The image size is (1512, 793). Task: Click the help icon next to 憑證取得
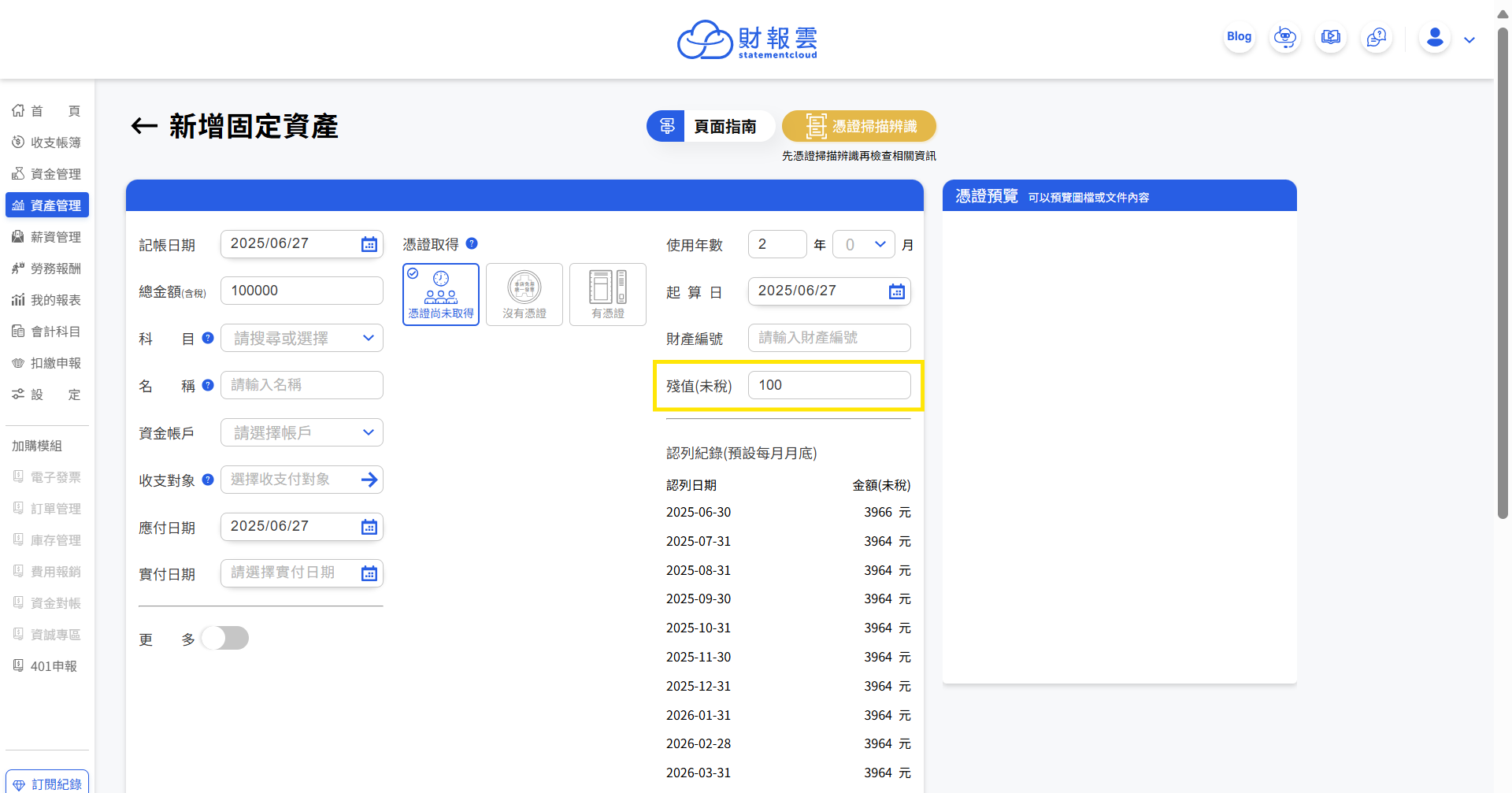click(x=472, y=243)
